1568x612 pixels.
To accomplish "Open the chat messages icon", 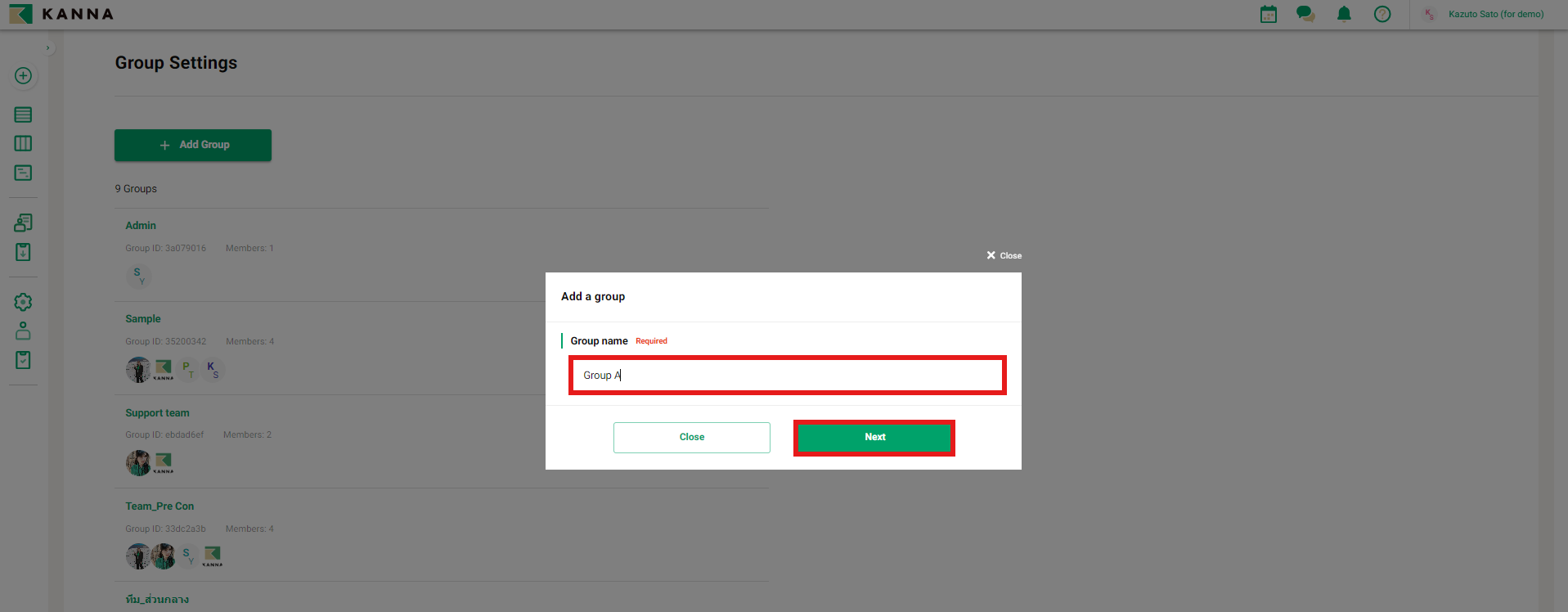I will coord(1305,14).
